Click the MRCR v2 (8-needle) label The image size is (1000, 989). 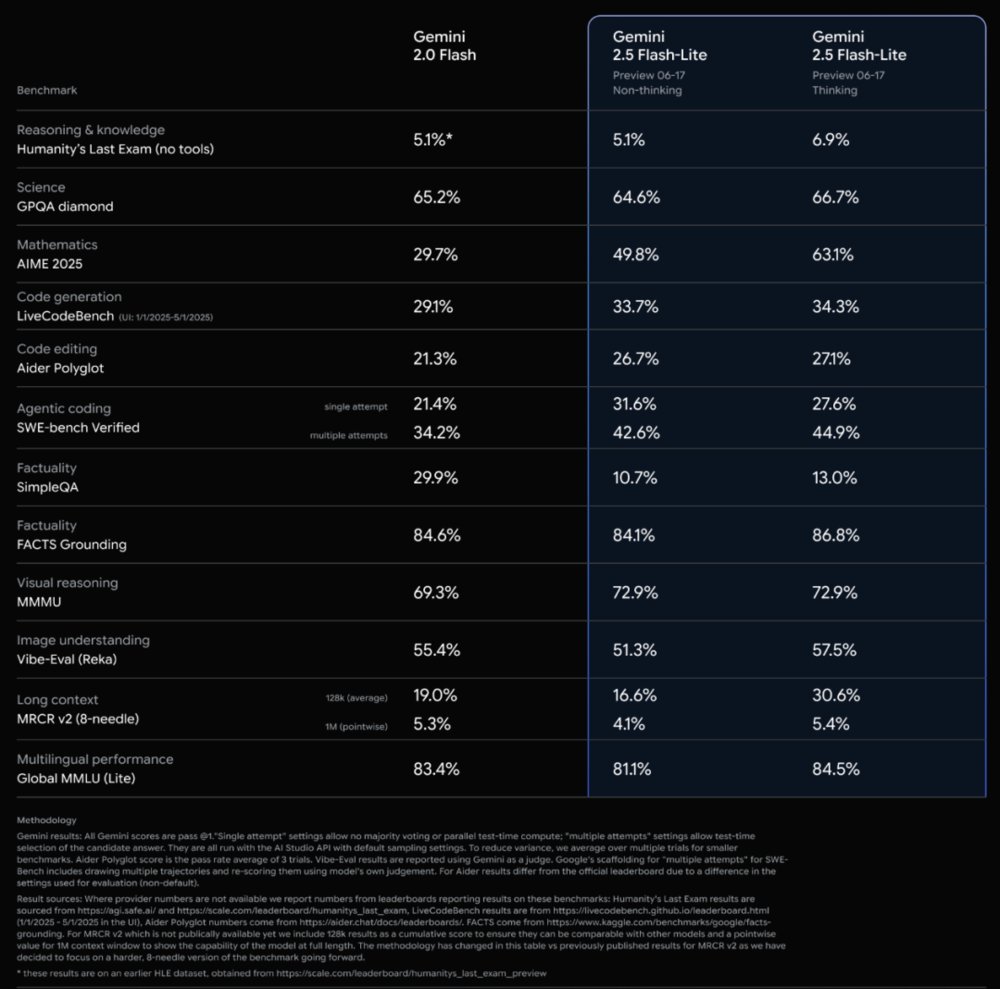[77, 719]
